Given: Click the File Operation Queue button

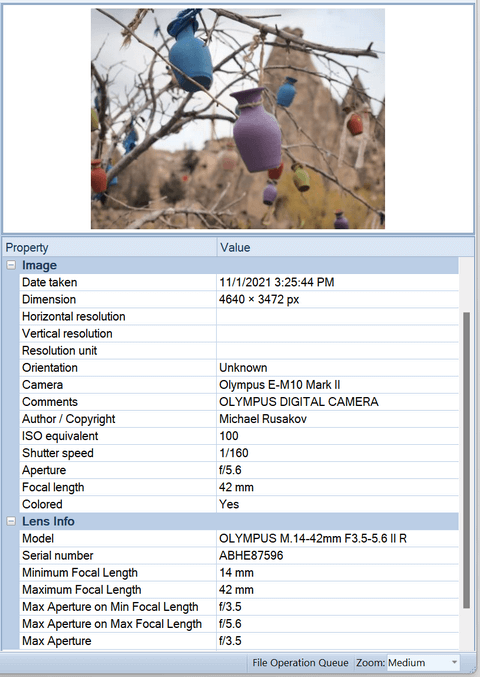Looking at the screenshot, I should click(300, 662).
